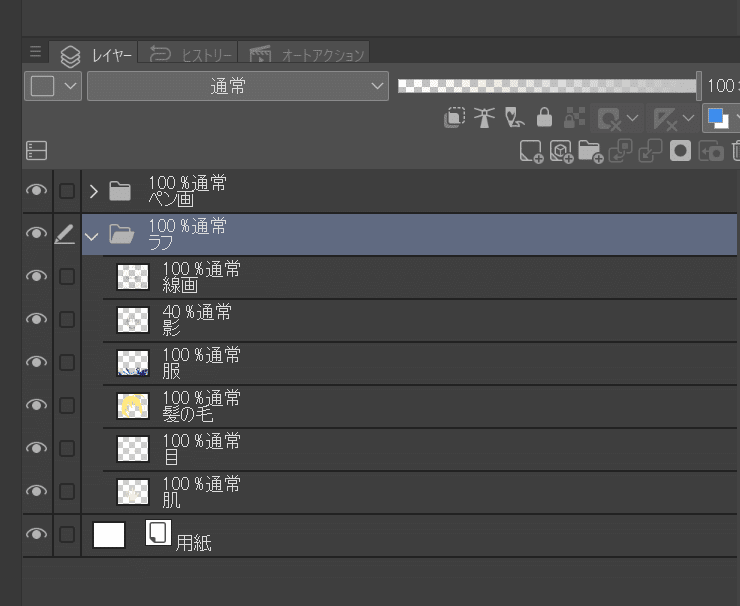740x606 pixels.
Task: Toggle visibility of 影 layer
Action: click(36, 319)
